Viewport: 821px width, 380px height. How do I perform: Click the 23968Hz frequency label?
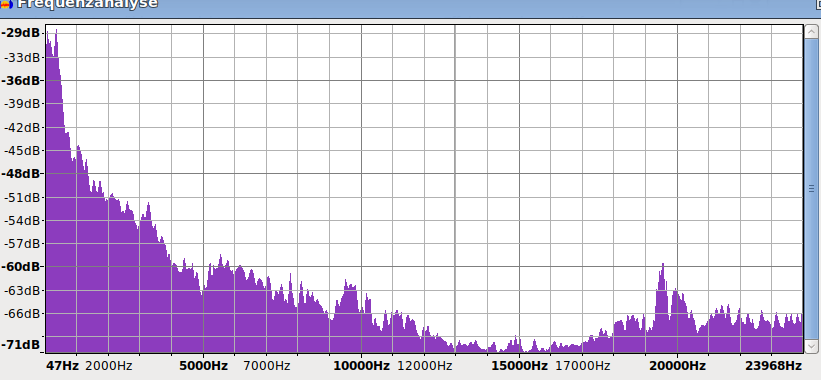pyautogui.click(x=773, y=365)
